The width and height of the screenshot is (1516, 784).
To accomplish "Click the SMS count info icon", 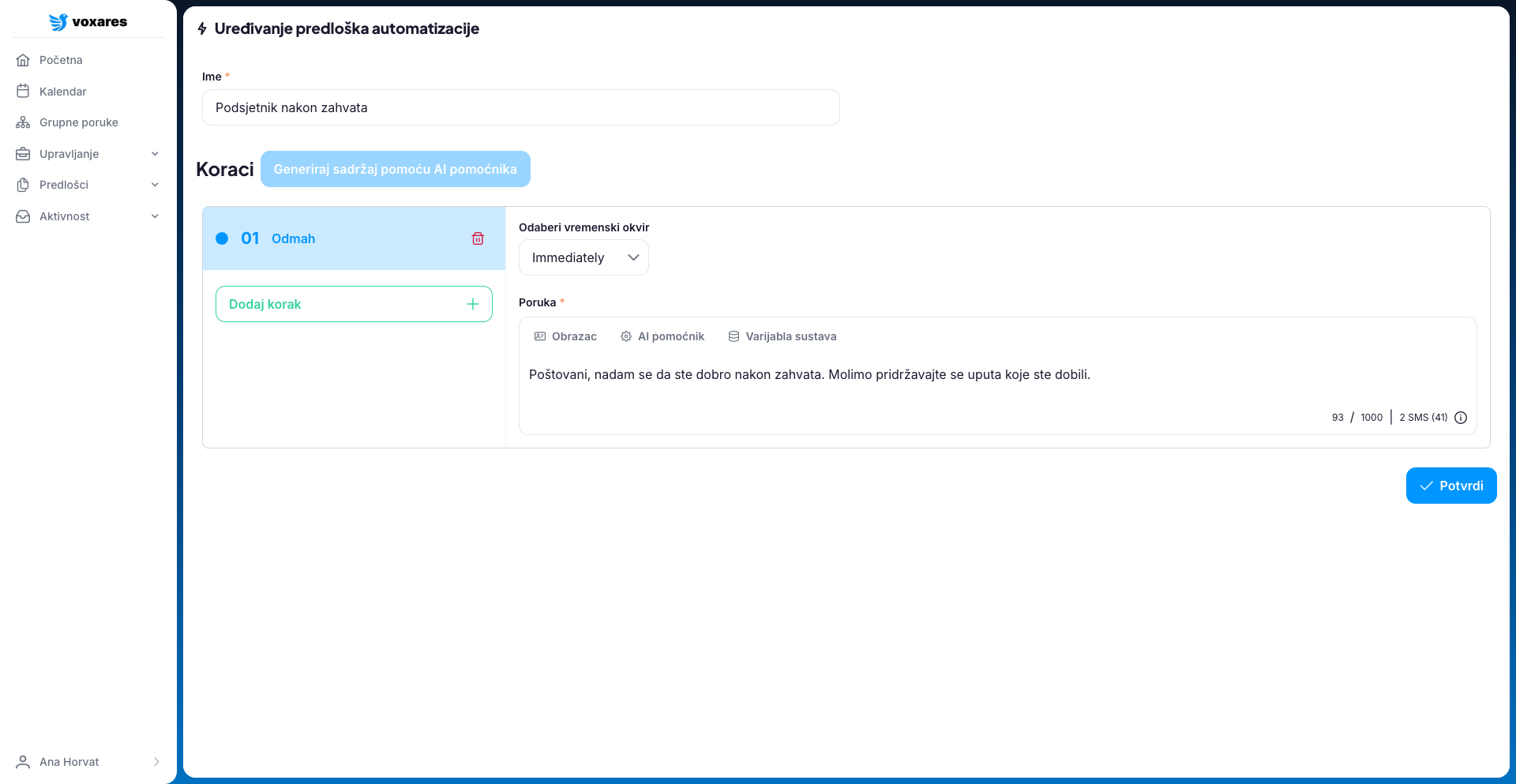I will 1461,418.
